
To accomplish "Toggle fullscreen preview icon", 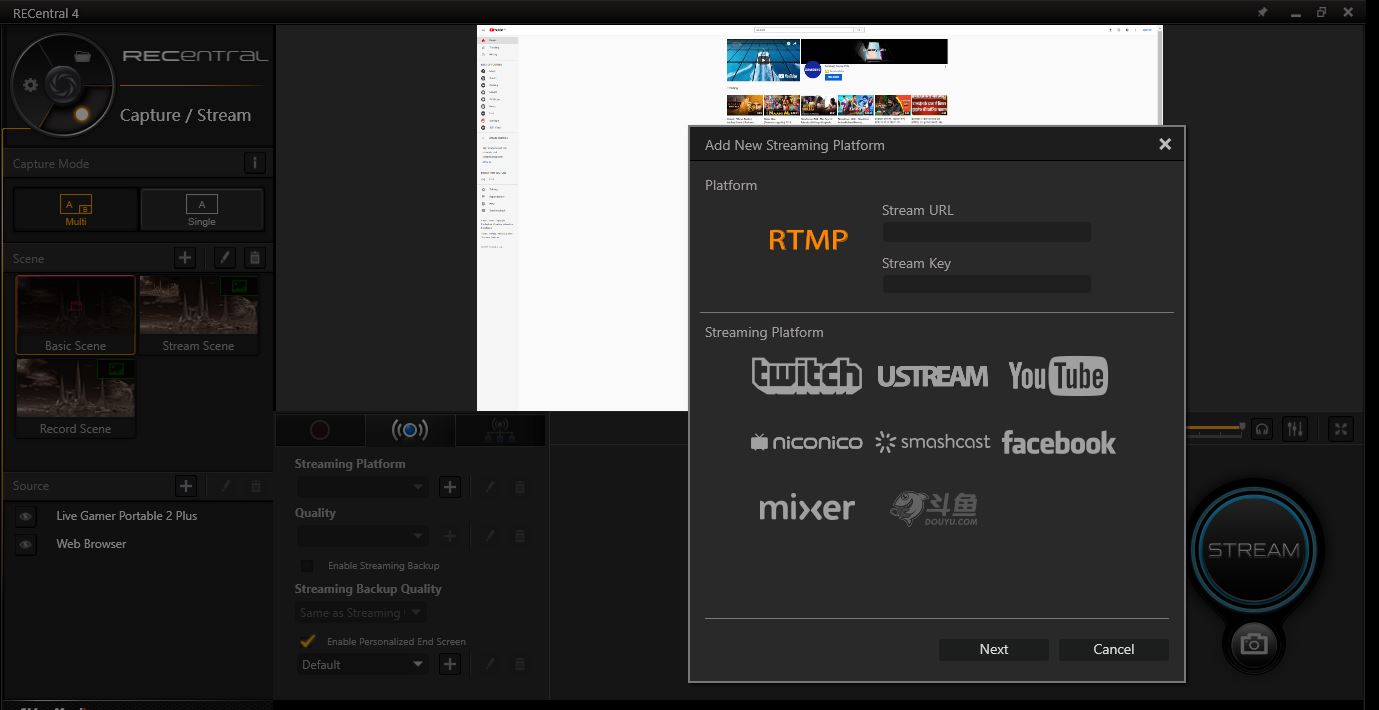I will (1342, 429).
